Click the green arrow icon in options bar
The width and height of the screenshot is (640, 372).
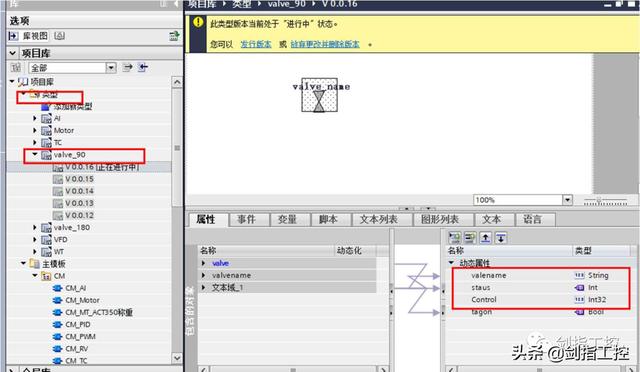(174, 36)
